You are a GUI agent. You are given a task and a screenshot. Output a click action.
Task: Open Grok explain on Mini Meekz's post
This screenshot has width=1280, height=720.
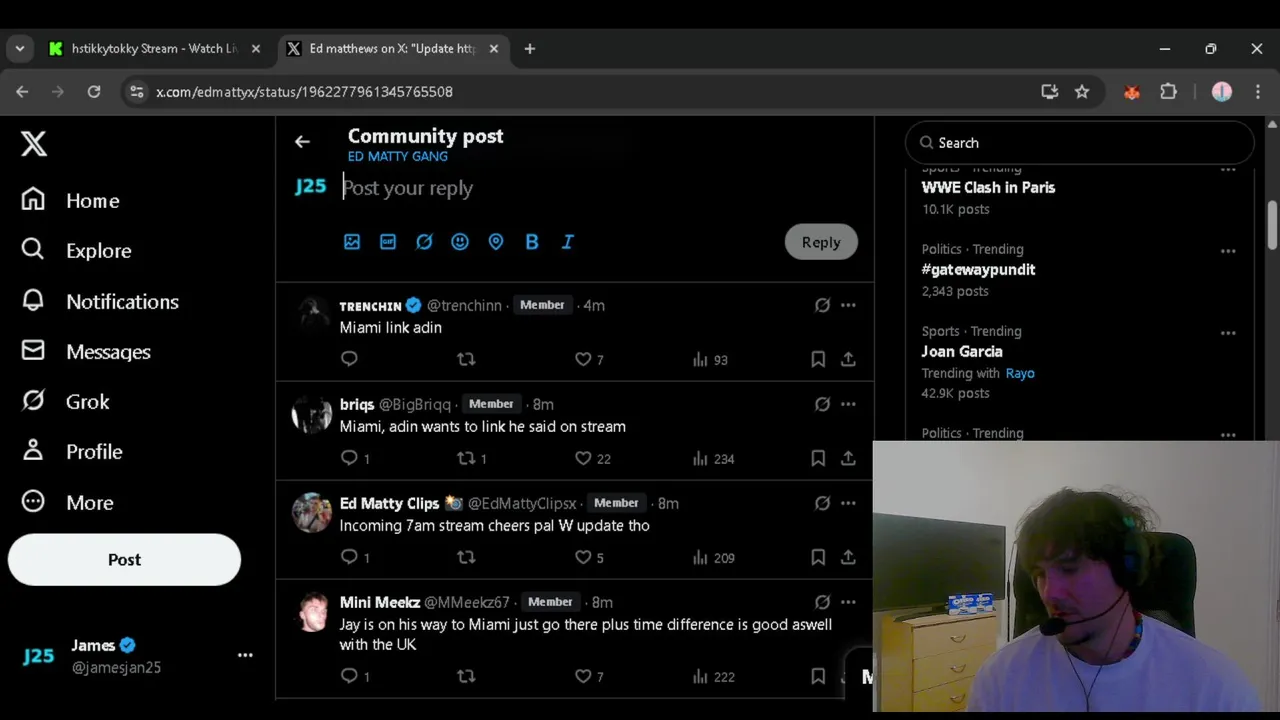pyautogui.click(x=822, y=602)
